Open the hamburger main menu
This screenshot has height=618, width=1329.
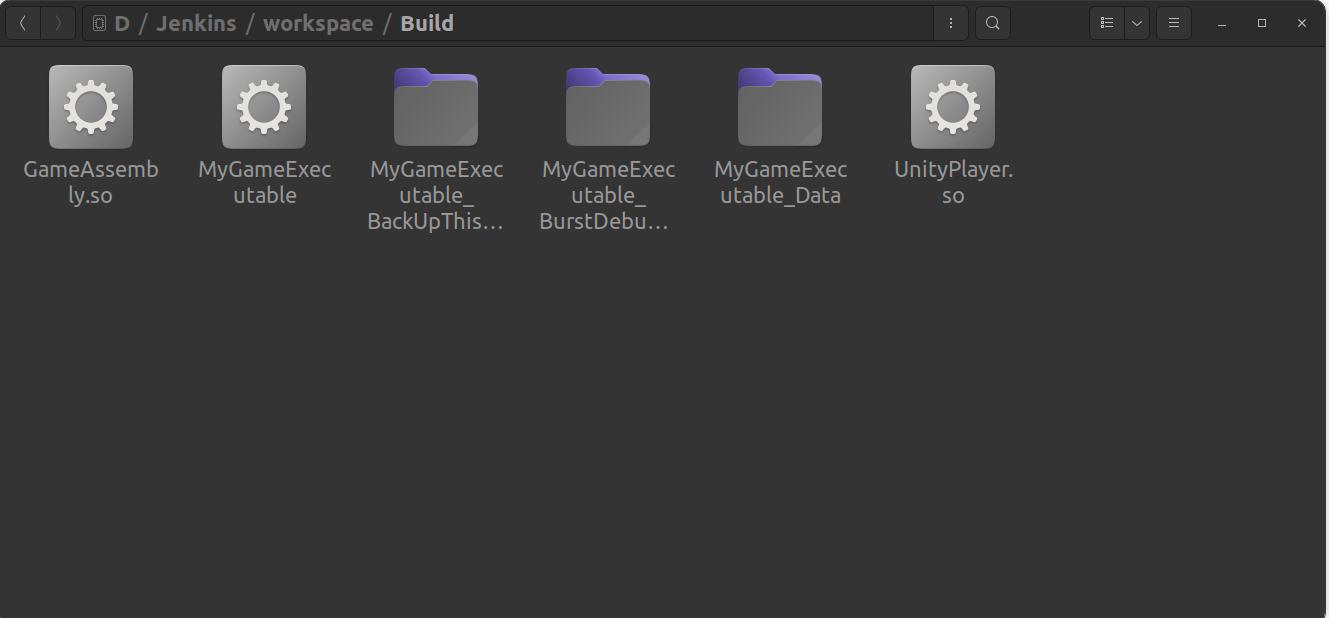click(1174, 23)
